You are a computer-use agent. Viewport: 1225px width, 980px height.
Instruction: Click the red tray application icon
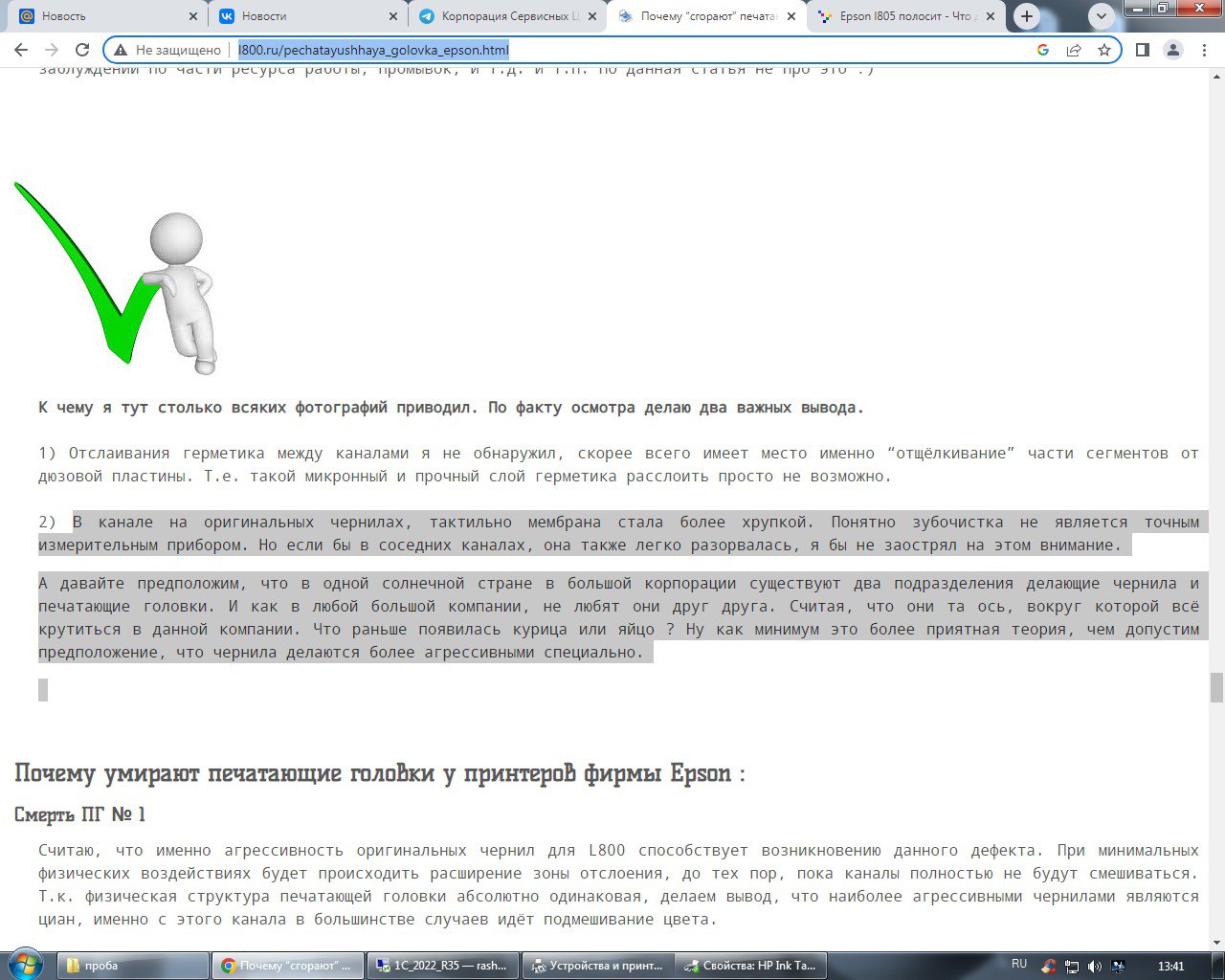[1050, 967]
